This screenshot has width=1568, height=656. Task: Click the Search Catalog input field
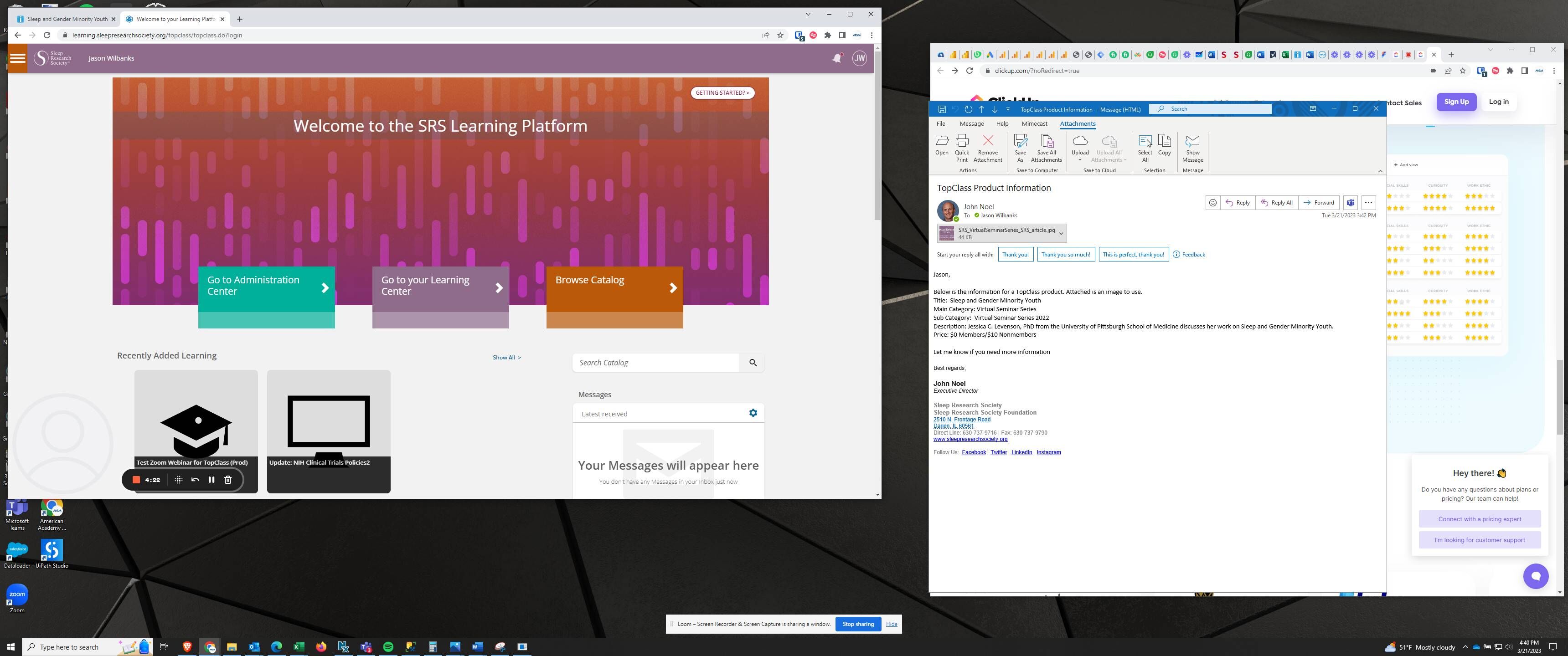click(655, 363)
